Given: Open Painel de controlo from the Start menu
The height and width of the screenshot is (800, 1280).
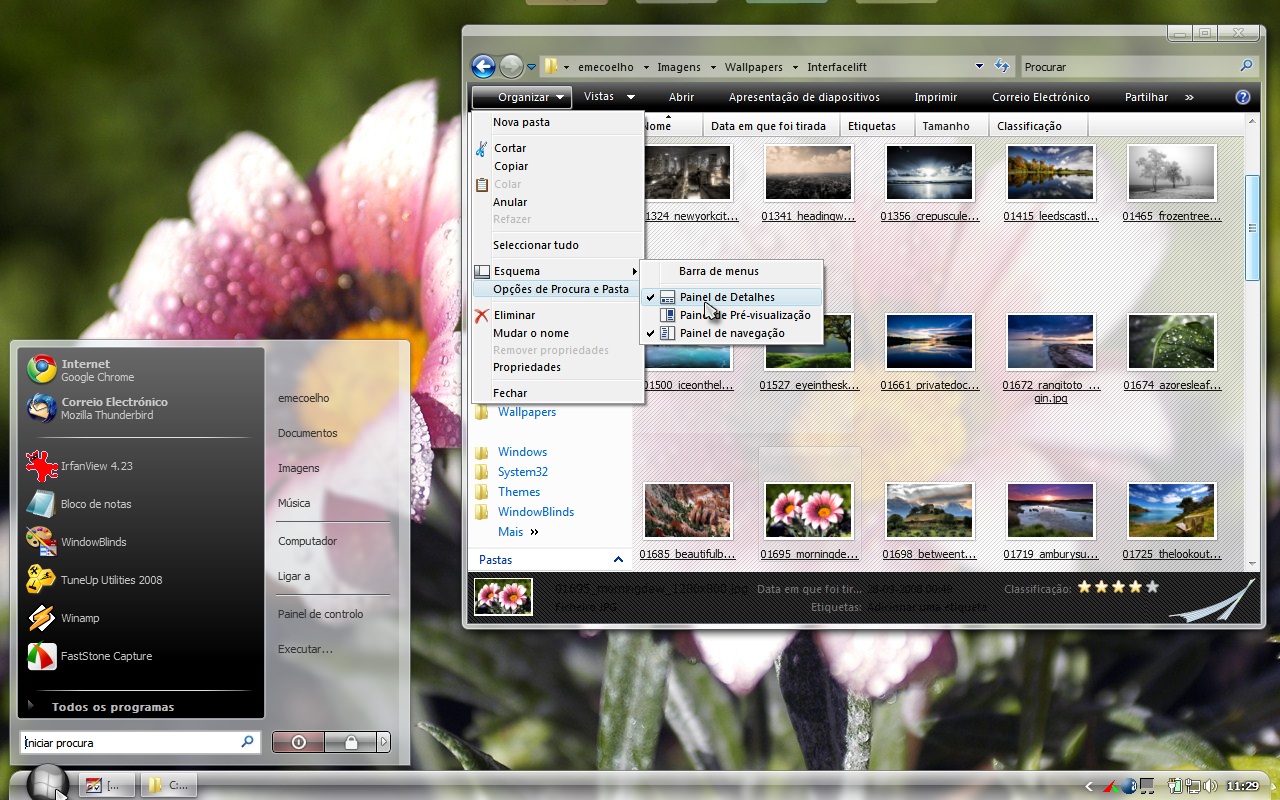Looking at the screenshot, I should point(320,614).
